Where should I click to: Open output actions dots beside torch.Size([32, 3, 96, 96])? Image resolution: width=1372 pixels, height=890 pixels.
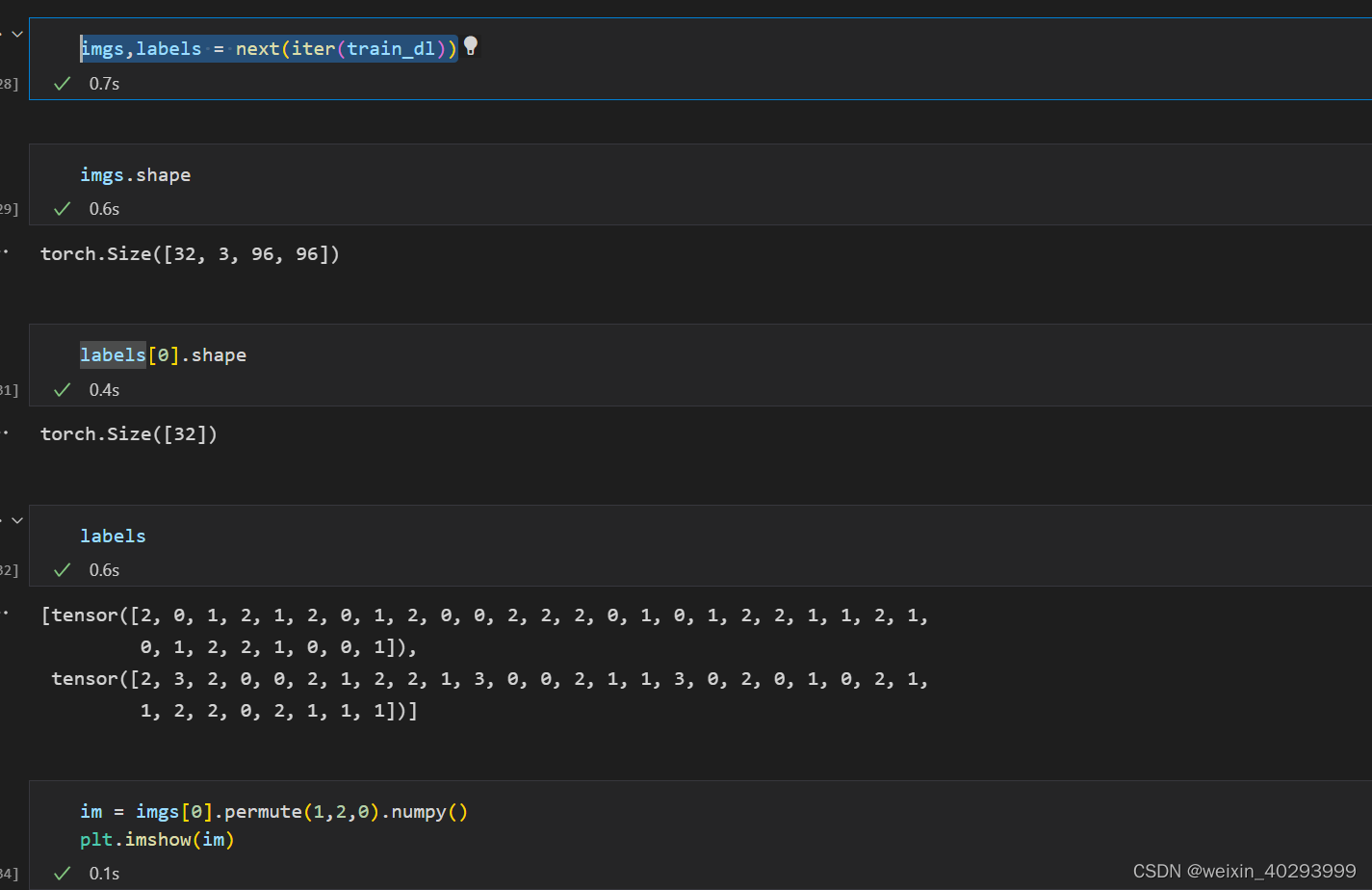click(x=5, y=251)
